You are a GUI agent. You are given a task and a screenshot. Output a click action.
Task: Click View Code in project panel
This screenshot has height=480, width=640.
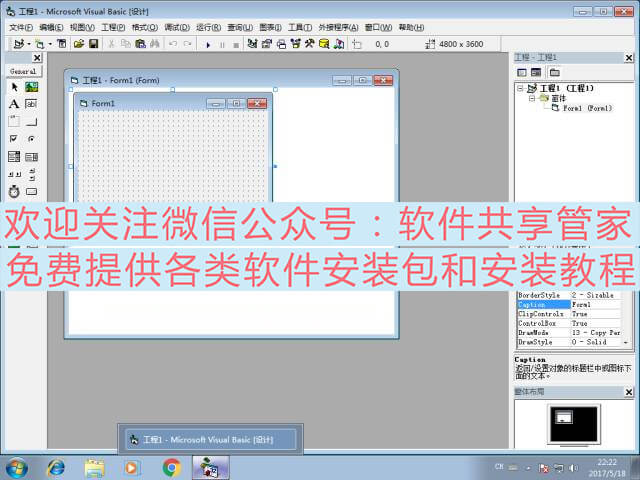pos(522,73)
